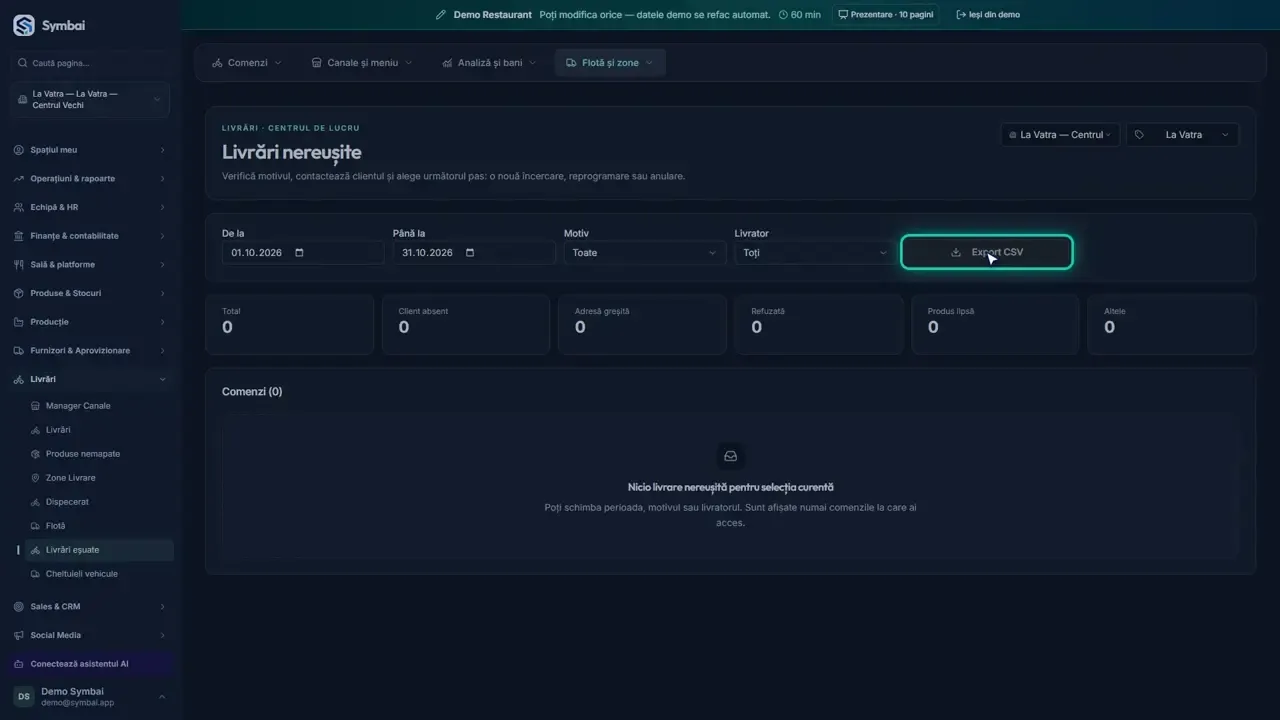Click the Ieși din demo link
This screenshot has width=1280, height=720.
coord(988,15)
